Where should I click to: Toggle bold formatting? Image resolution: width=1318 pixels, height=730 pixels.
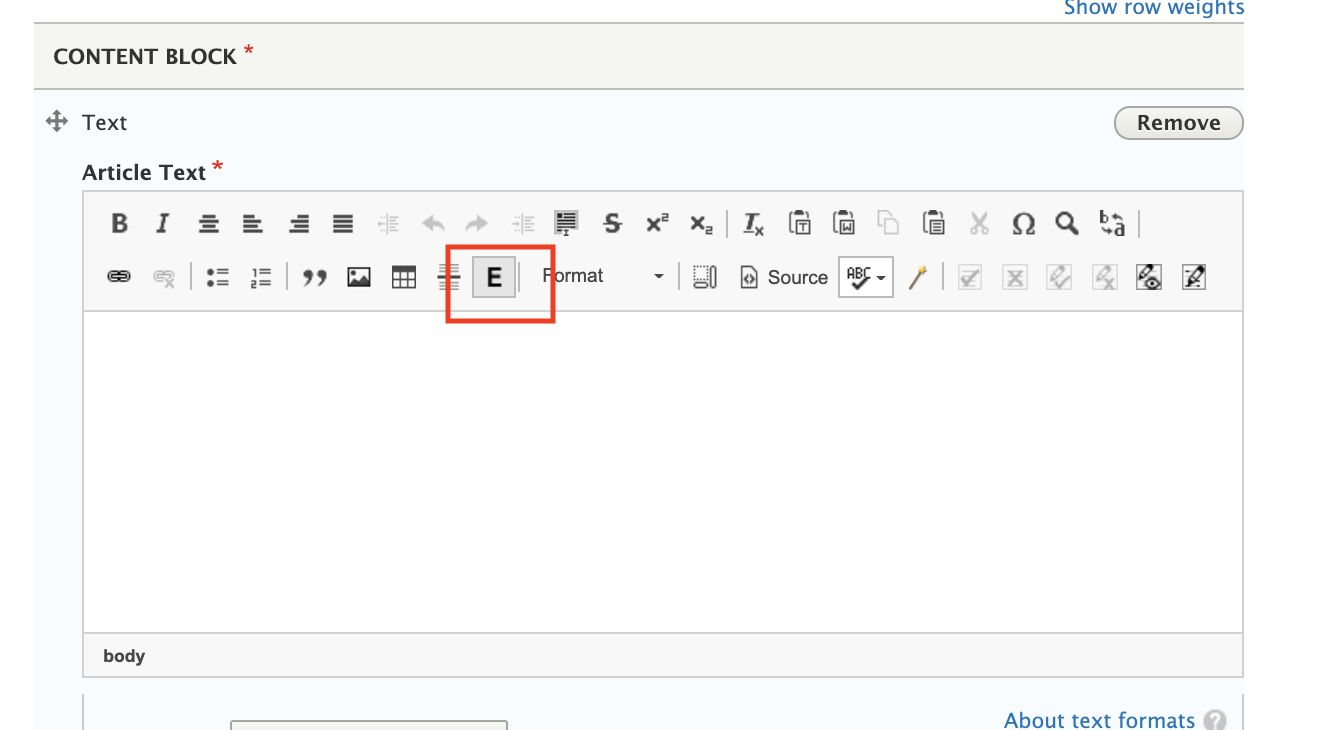click(x=119, y=223)
